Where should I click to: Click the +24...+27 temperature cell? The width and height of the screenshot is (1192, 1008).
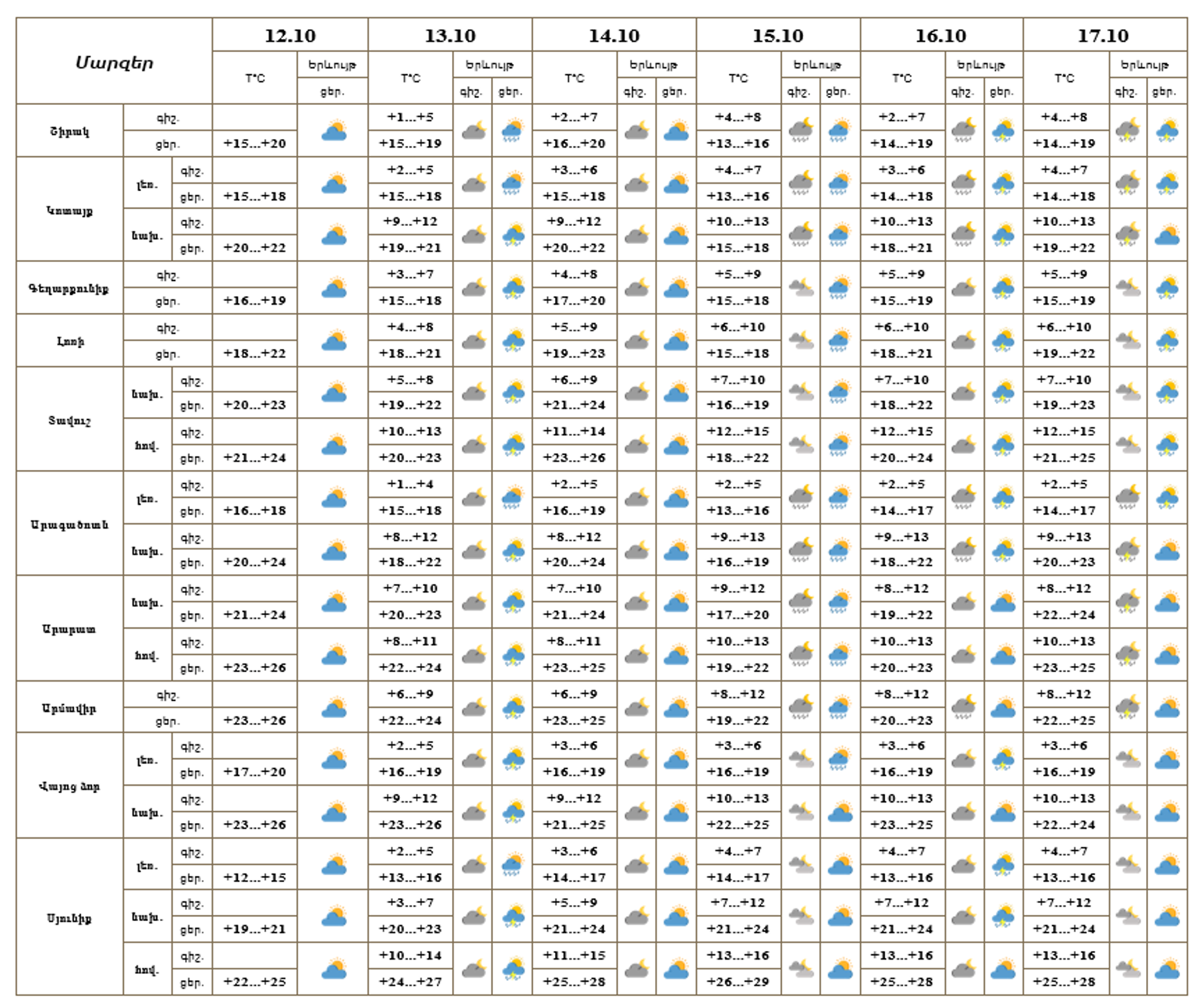[x=410, y=982]
